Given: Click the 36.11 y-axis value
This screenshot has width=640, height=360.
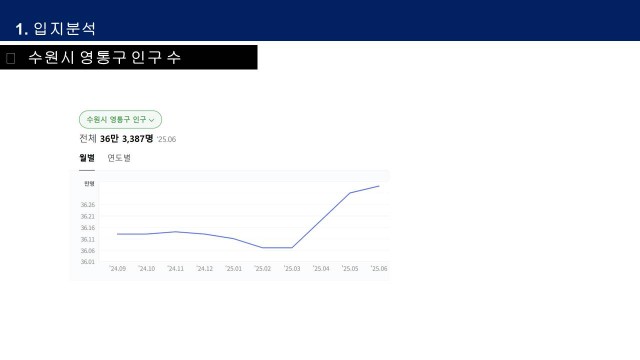Looking at the screenshot, I should pos(88,239).
